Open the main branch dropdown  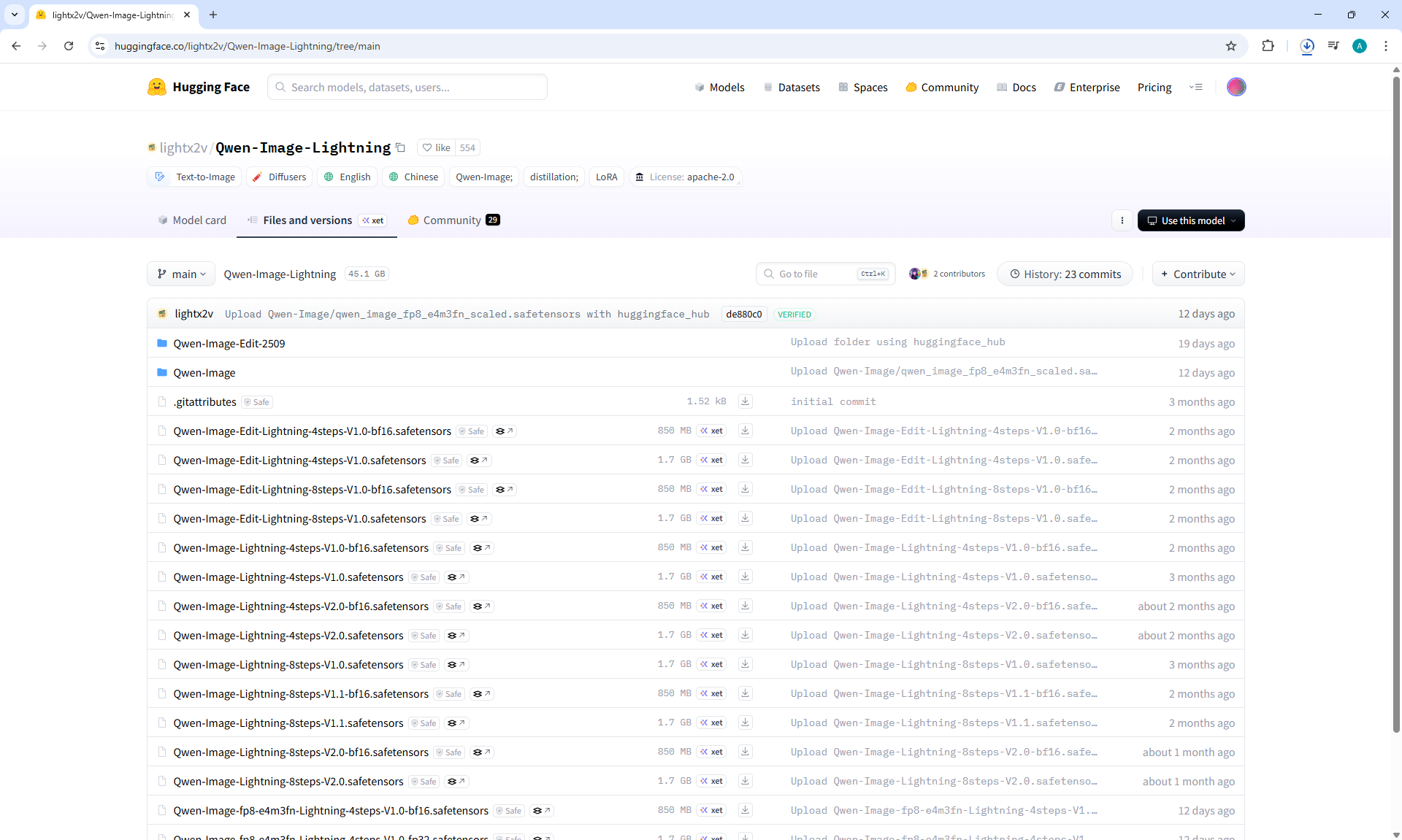coord(181,274)
